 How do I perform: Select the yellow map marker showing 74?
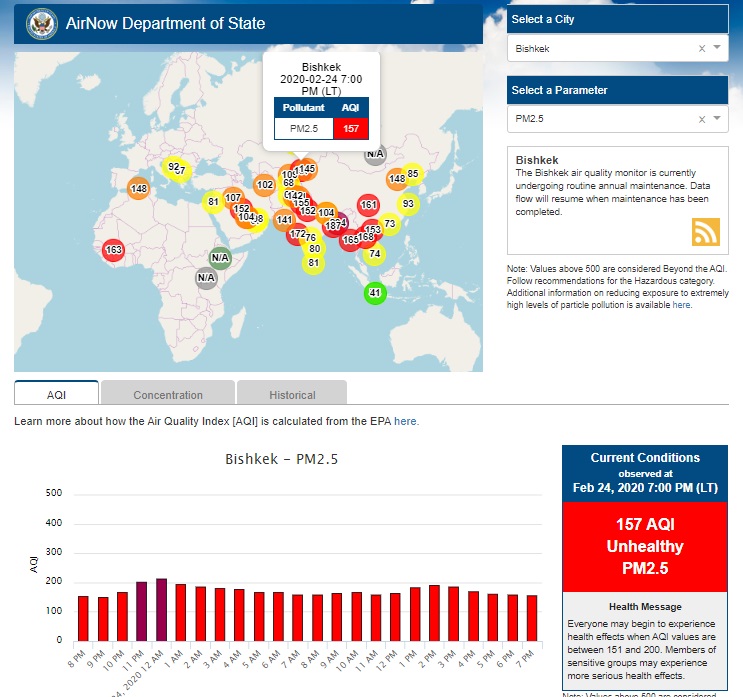click(x=374, y=254)
